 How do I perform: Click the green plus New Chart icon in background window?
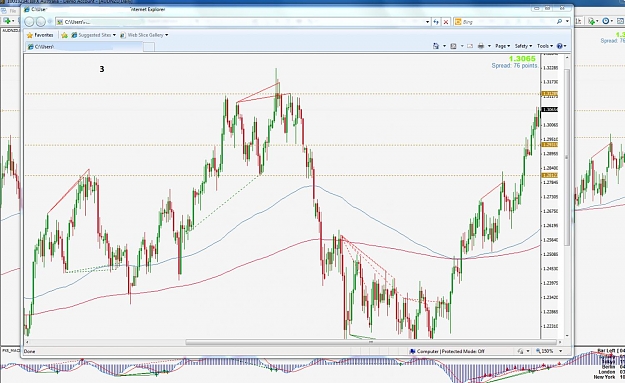(x=7, y=21)
